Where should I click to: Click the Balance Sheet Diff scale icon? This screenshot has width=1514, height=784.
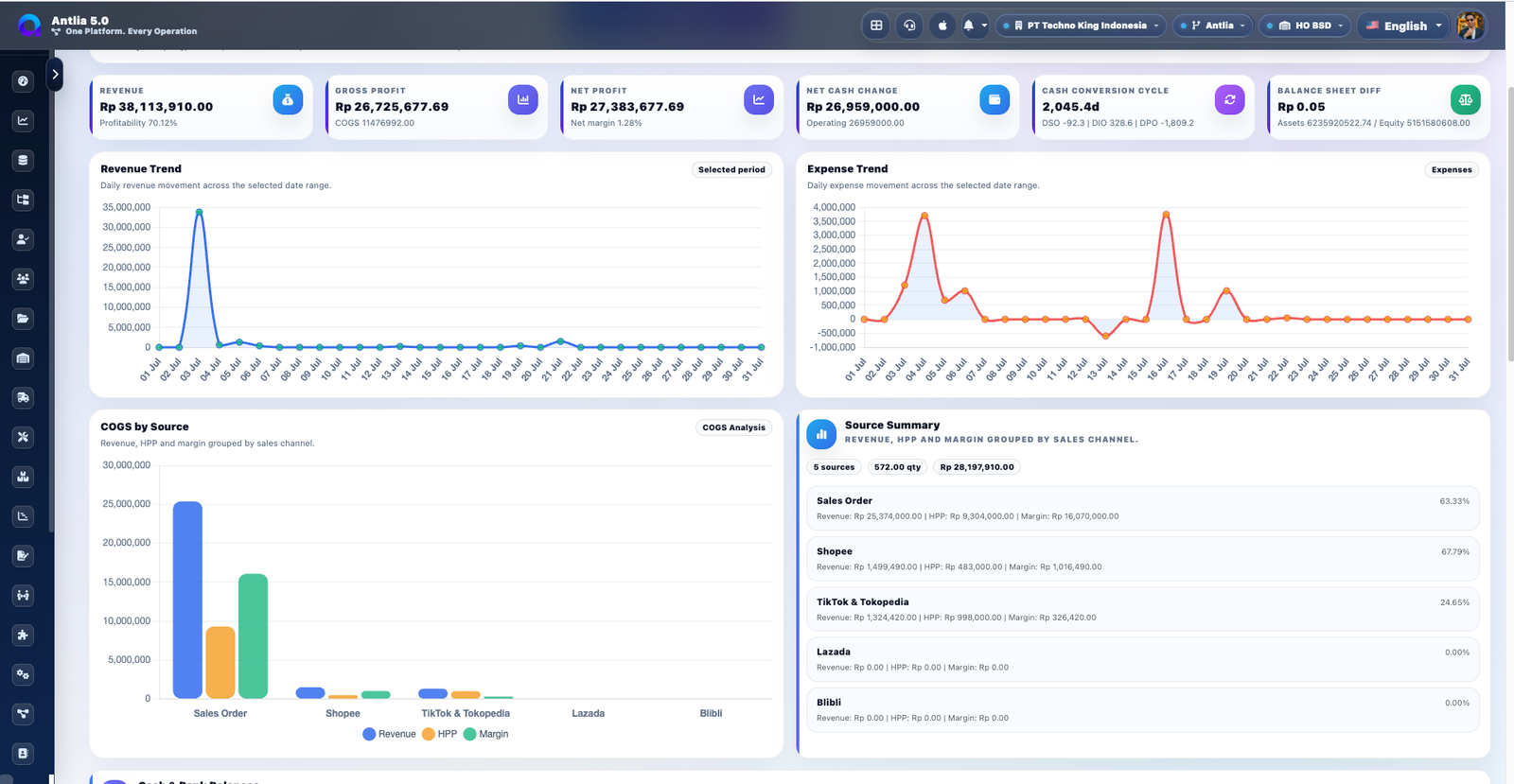coord(1465,99)
